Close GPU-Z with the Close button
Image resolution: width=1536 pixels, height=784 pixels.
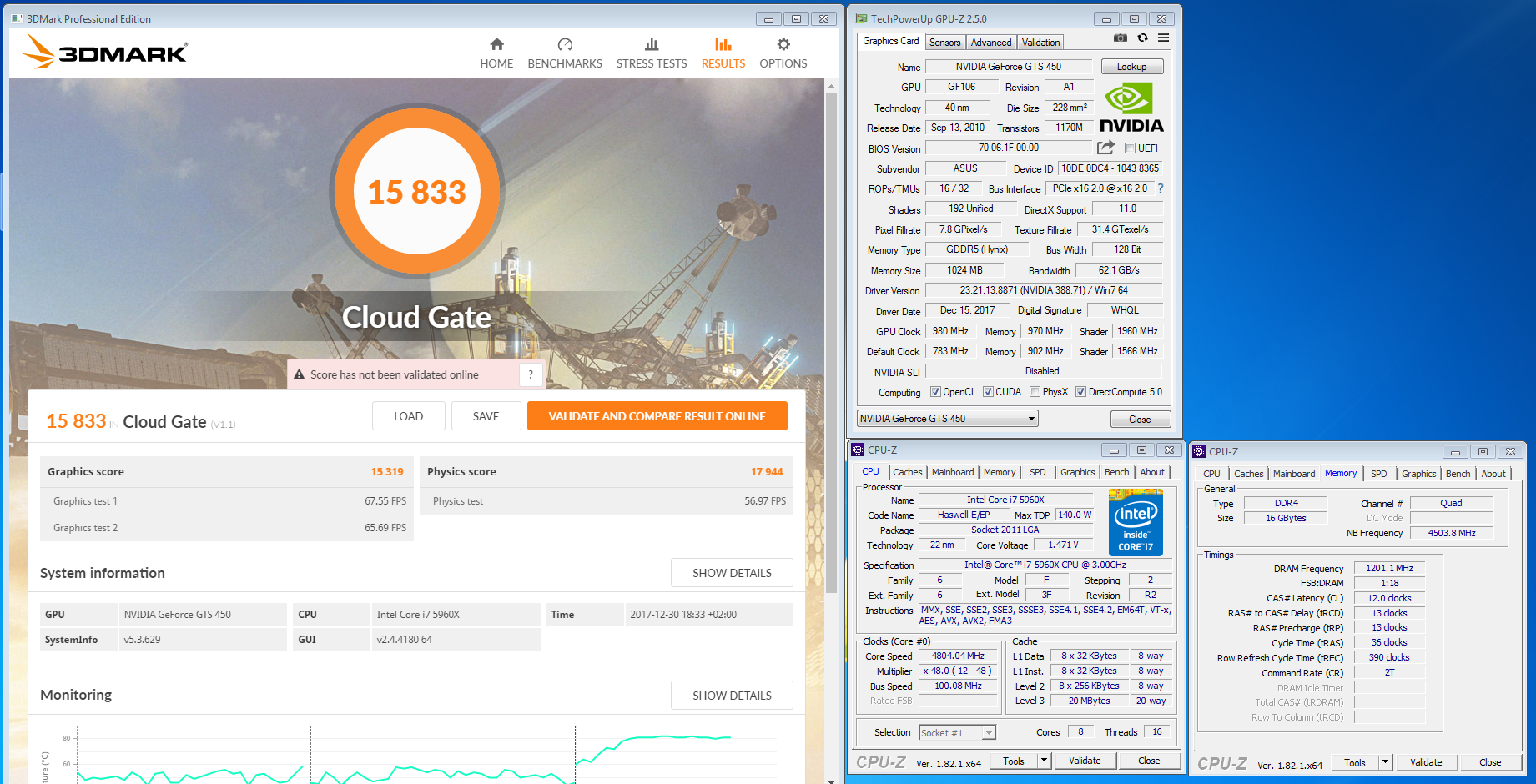(1140, 420)
